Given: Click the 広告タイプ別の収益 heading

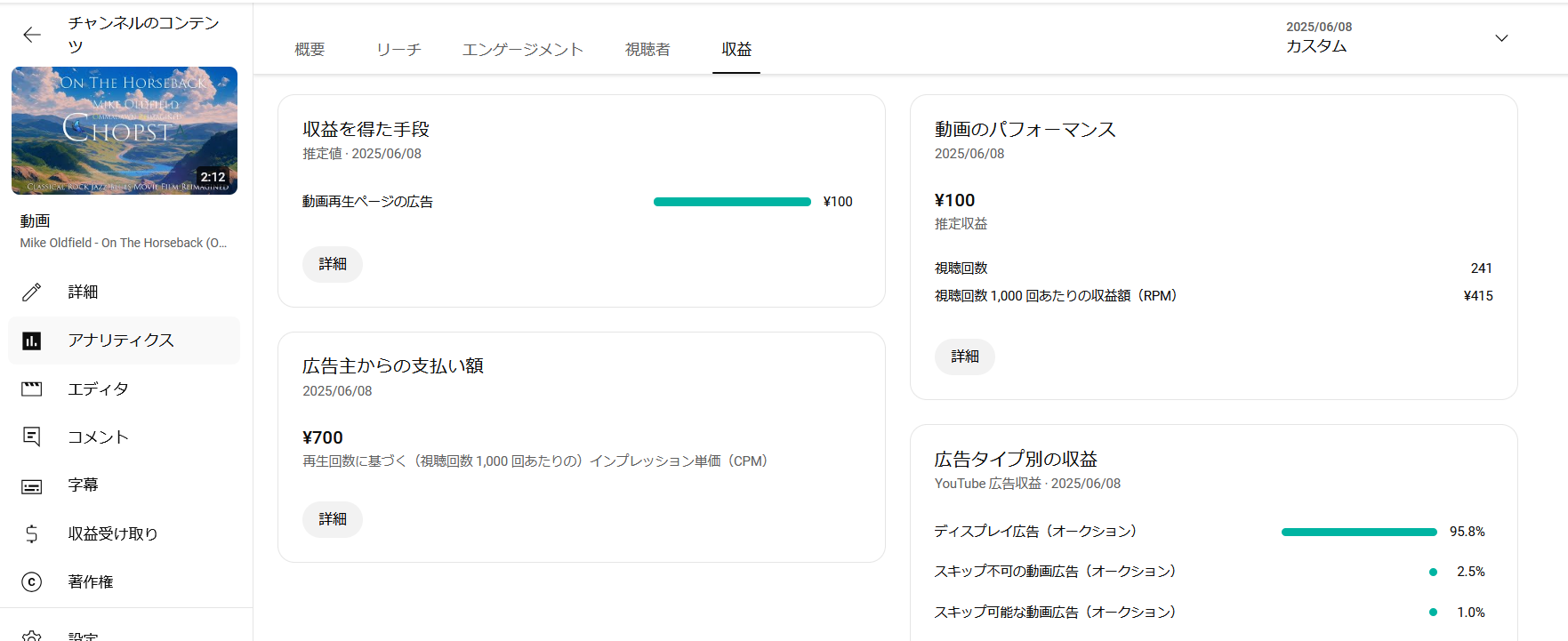Looking at the screenshot, I should point(1016,460).
